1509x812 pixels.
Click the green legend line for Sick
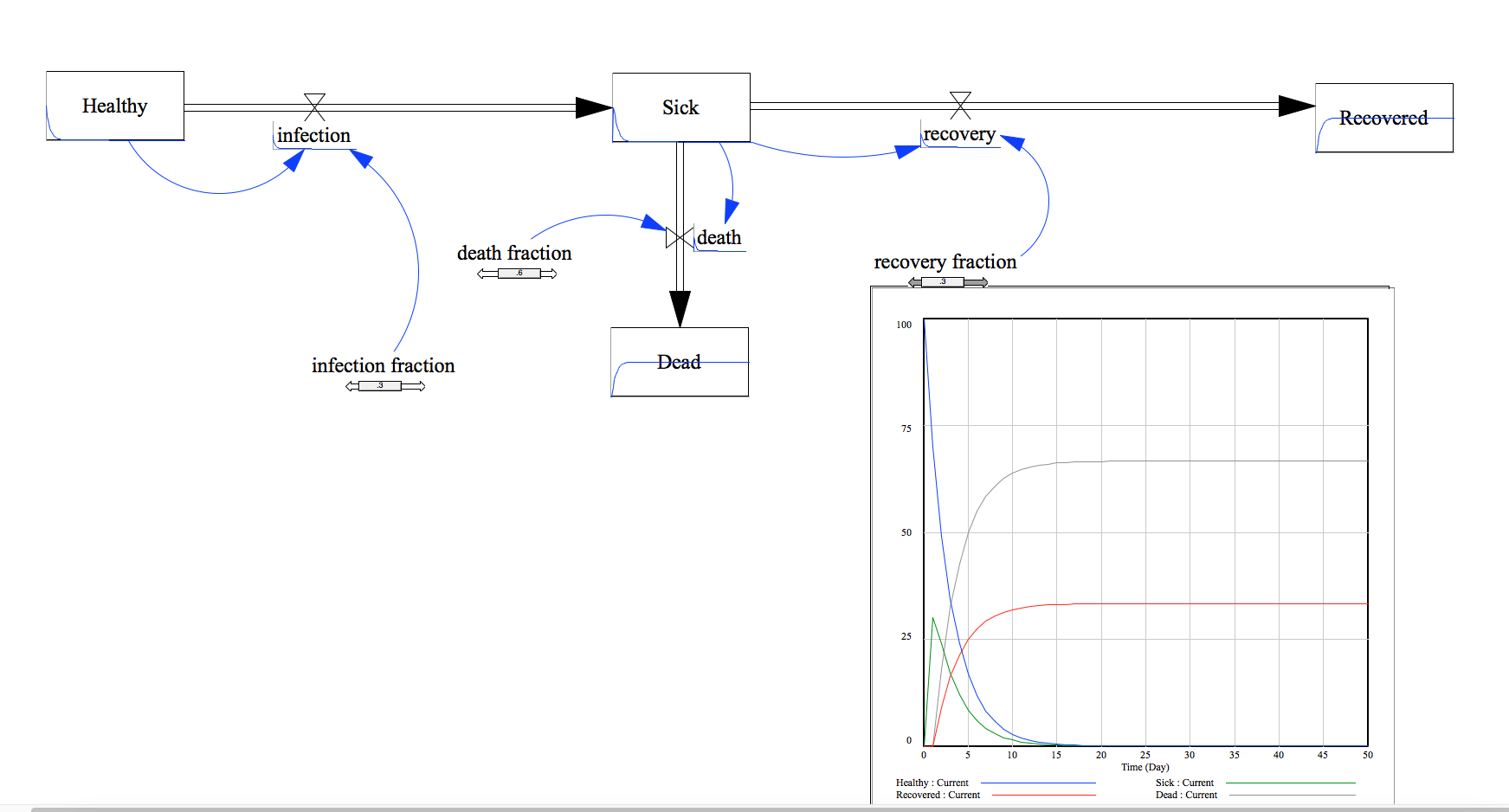1291,783
